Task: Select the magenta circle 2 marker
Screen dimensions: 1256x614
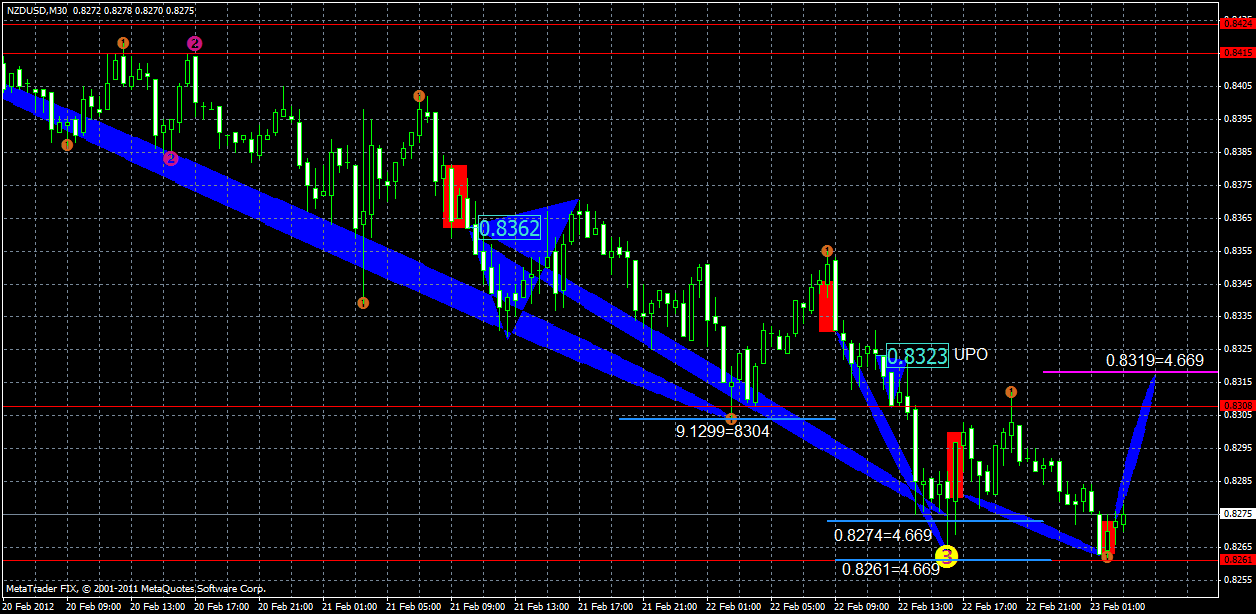Action: pyautogui.click(x=193, y=42)
